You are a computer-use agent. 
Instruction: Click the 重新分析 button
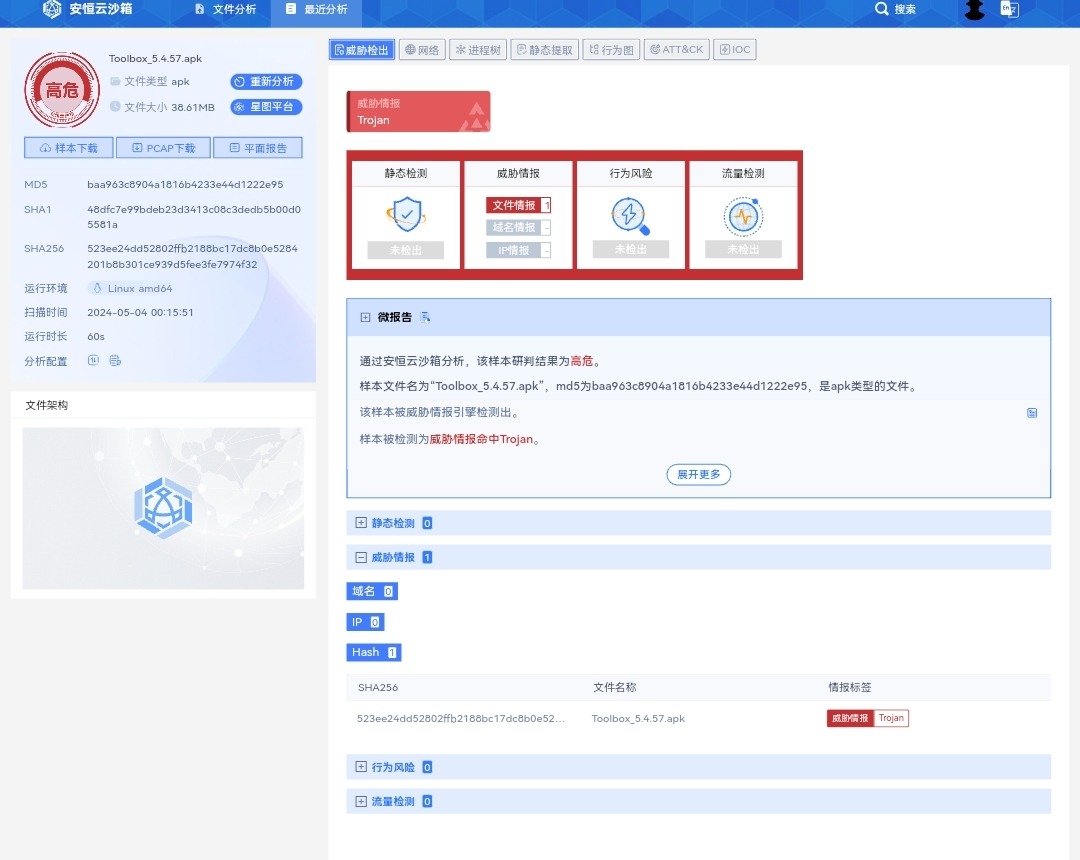(266, 82)
